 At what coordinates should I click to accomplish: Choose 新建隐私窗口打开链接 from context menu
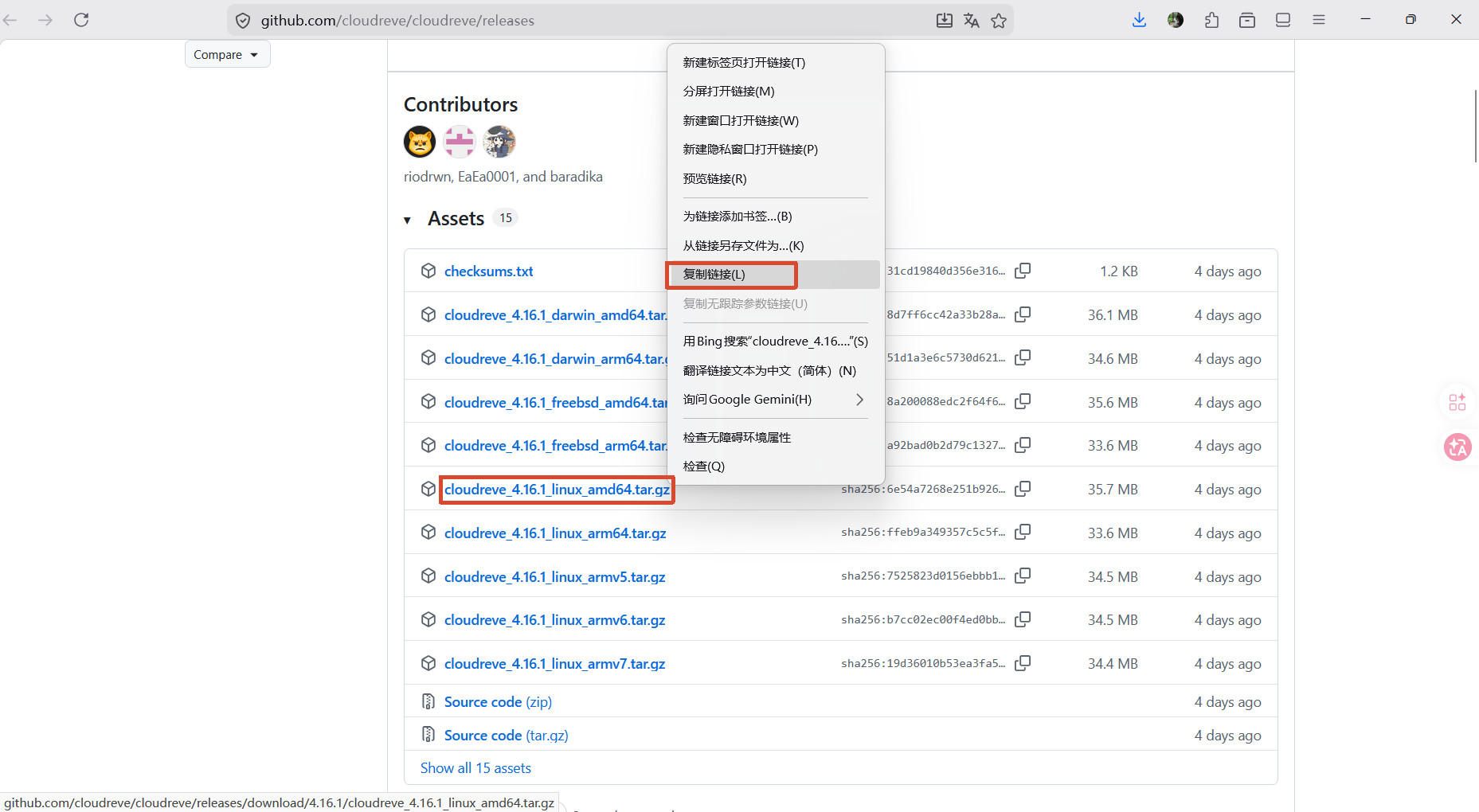point(775,150)
